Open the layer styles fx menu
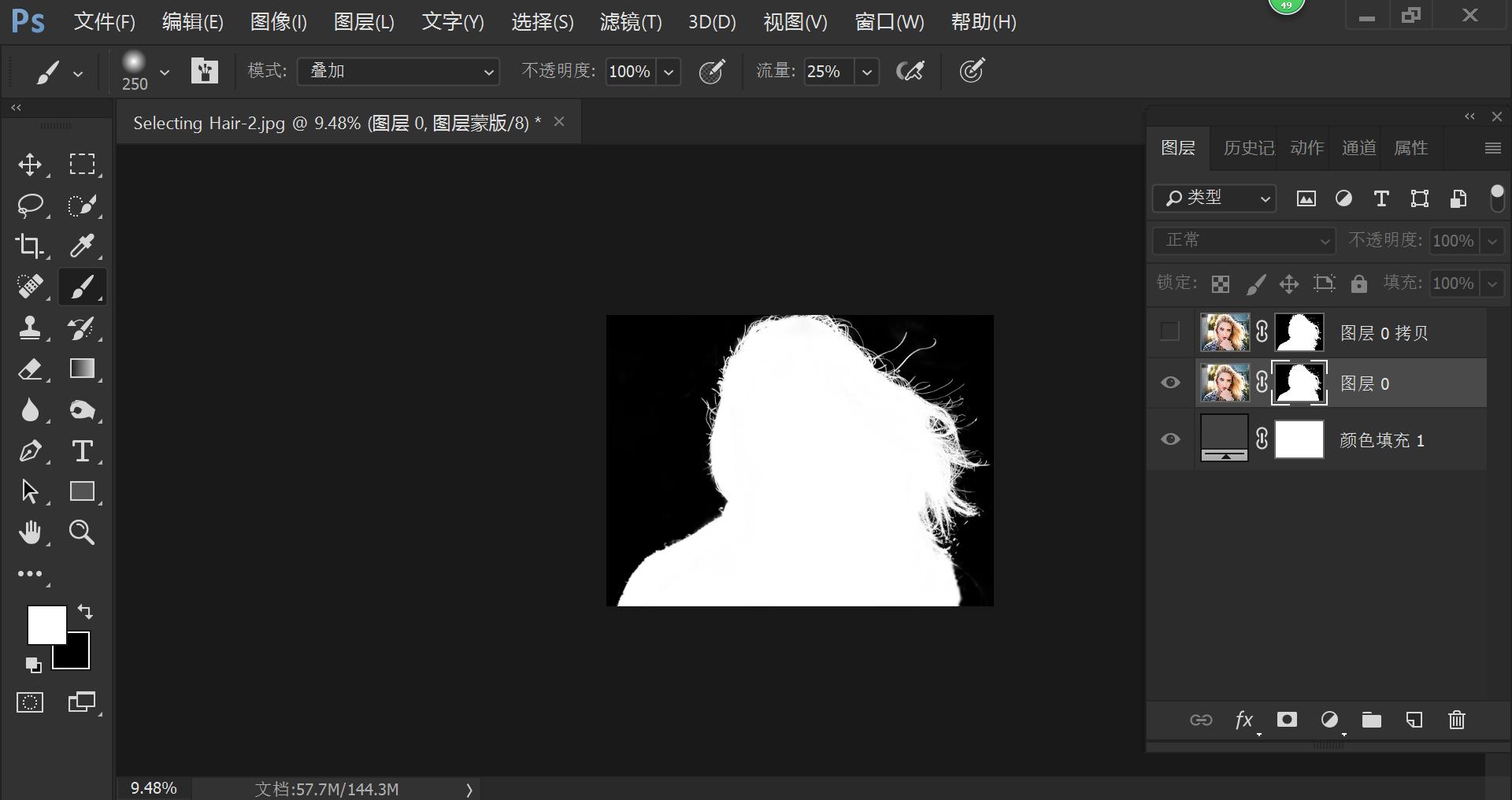This screenshot has height=800, width=1512. 1243,720
